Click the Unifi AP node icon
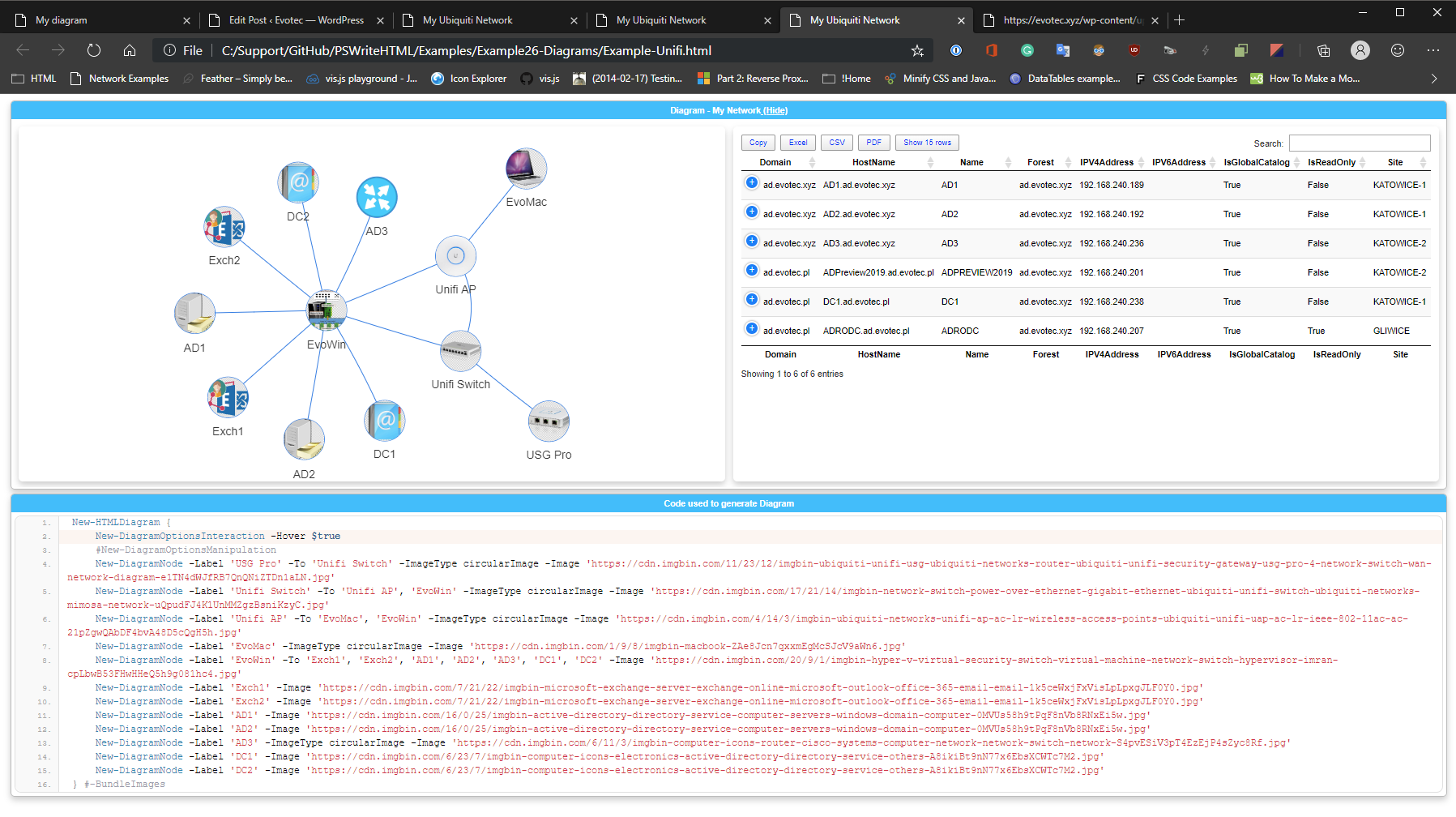1456x817 pixels. [x=455, y=256]
